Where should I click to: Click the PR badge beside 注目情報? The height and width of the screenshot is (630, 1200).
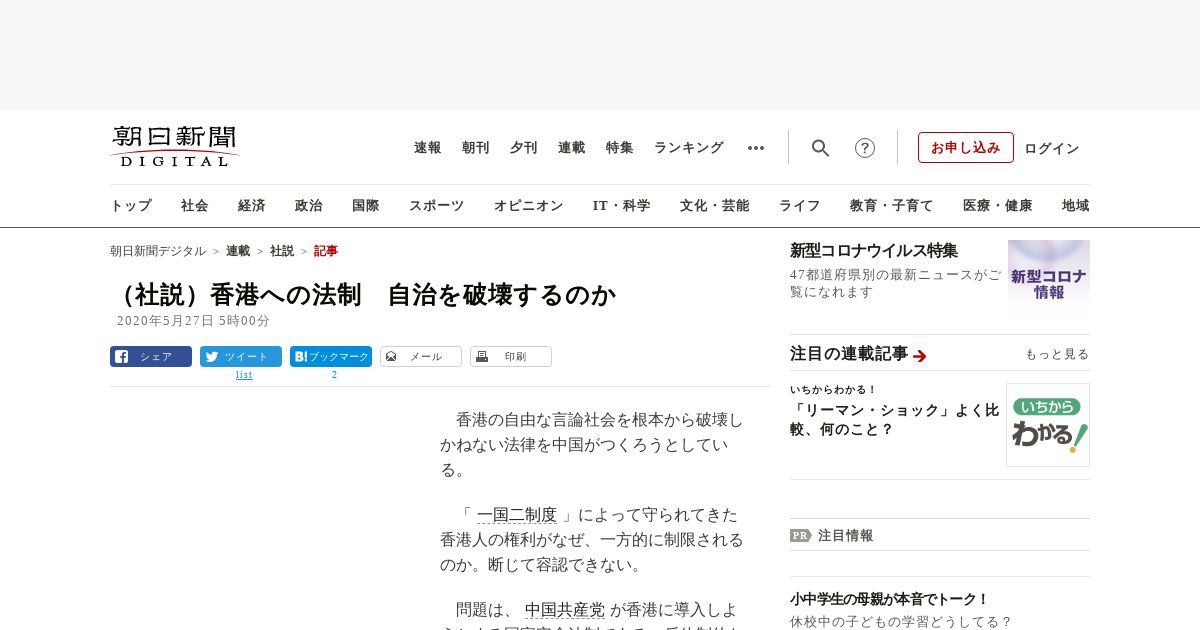(x=801, y=535)
